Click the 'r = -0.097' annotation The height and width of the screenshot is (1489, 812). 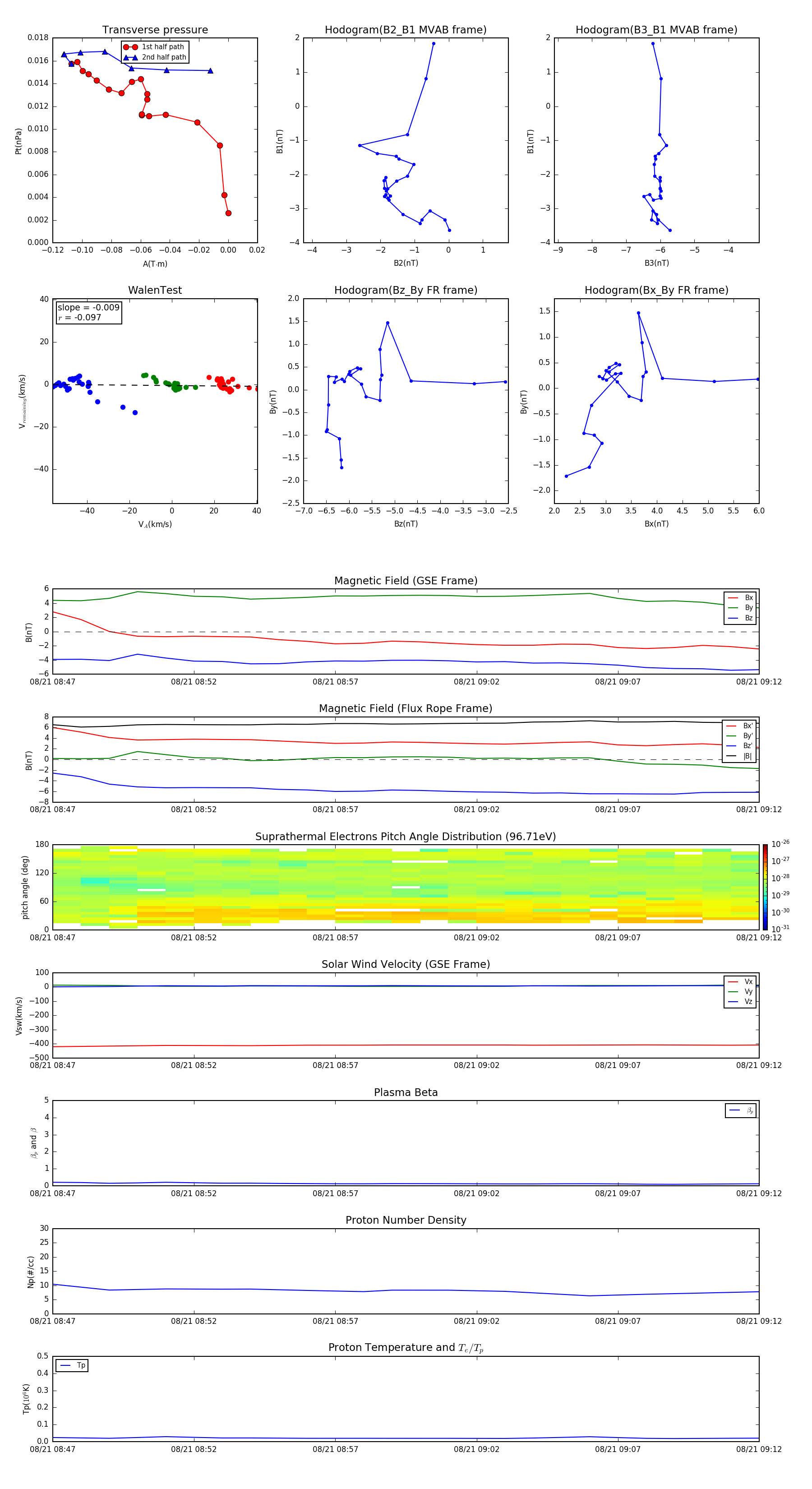[80, 317]
